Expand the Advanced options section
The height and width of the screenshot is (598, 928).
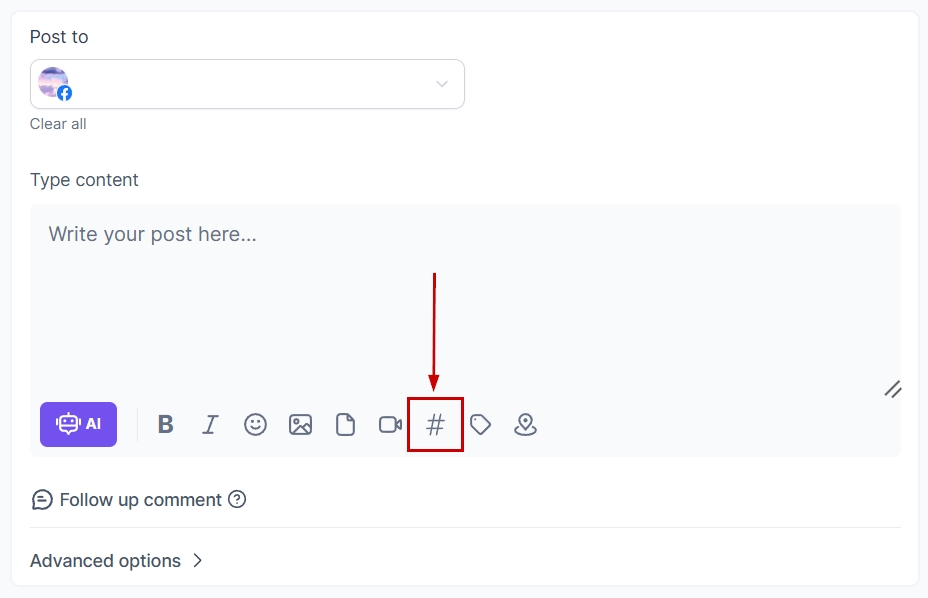(105, 561)
